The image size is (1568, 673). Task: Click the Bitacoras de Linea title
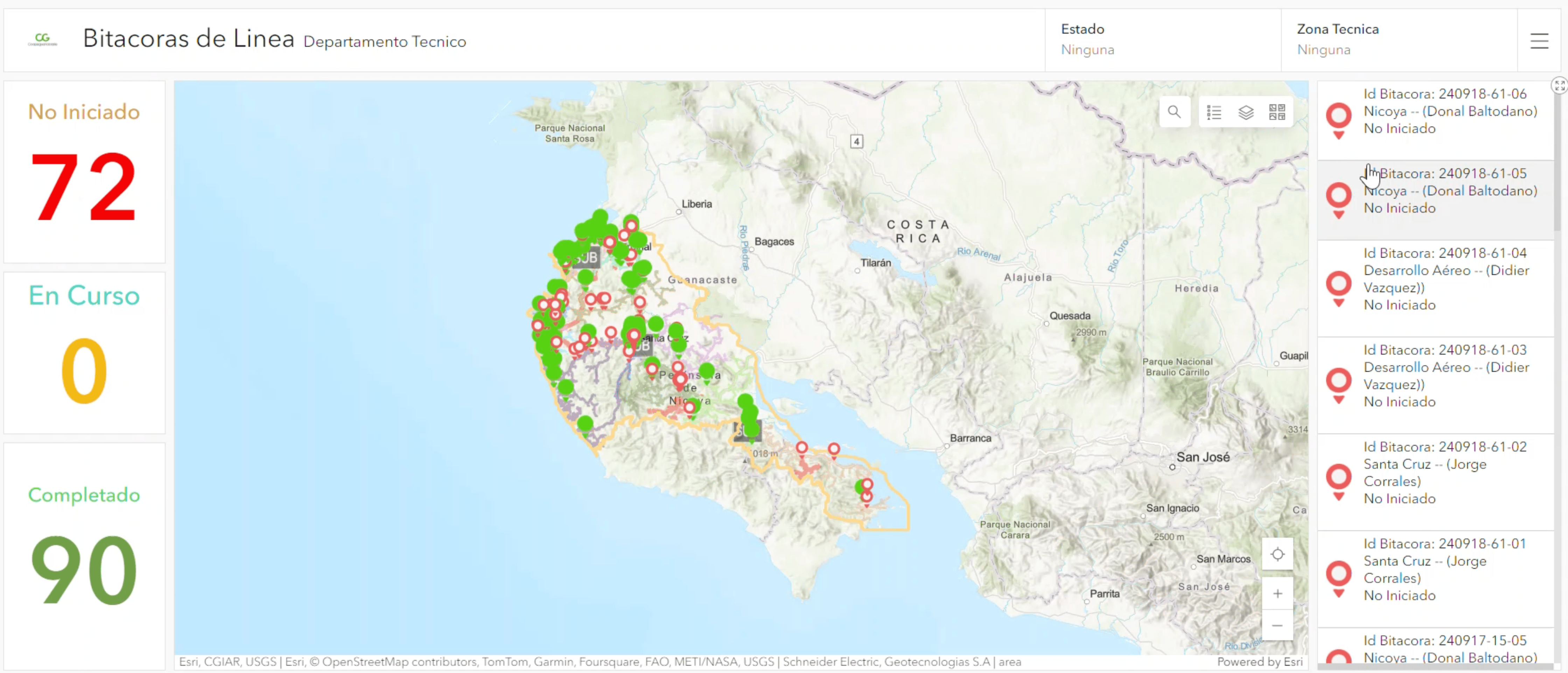pos(189,38)
